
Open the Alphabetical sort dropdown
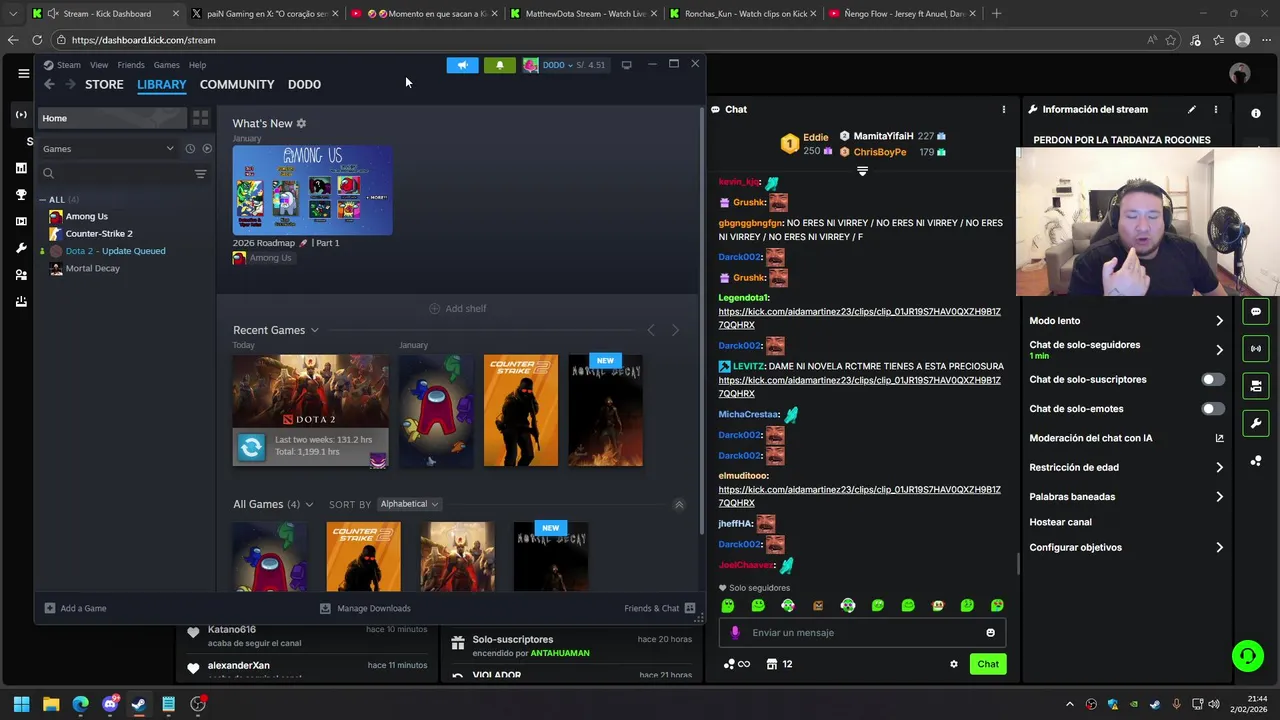409,505
